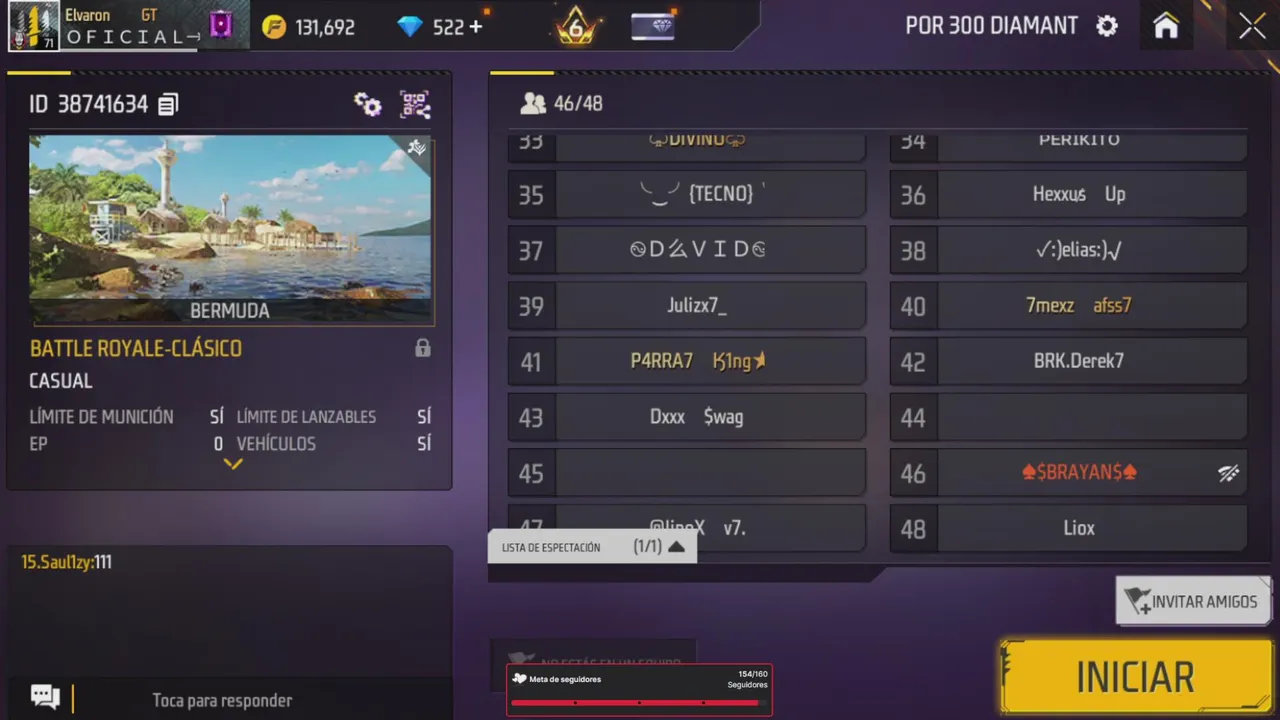The image size is (1280, 720).
Task: Show the room QR code
Action: [x=415, y=104]
